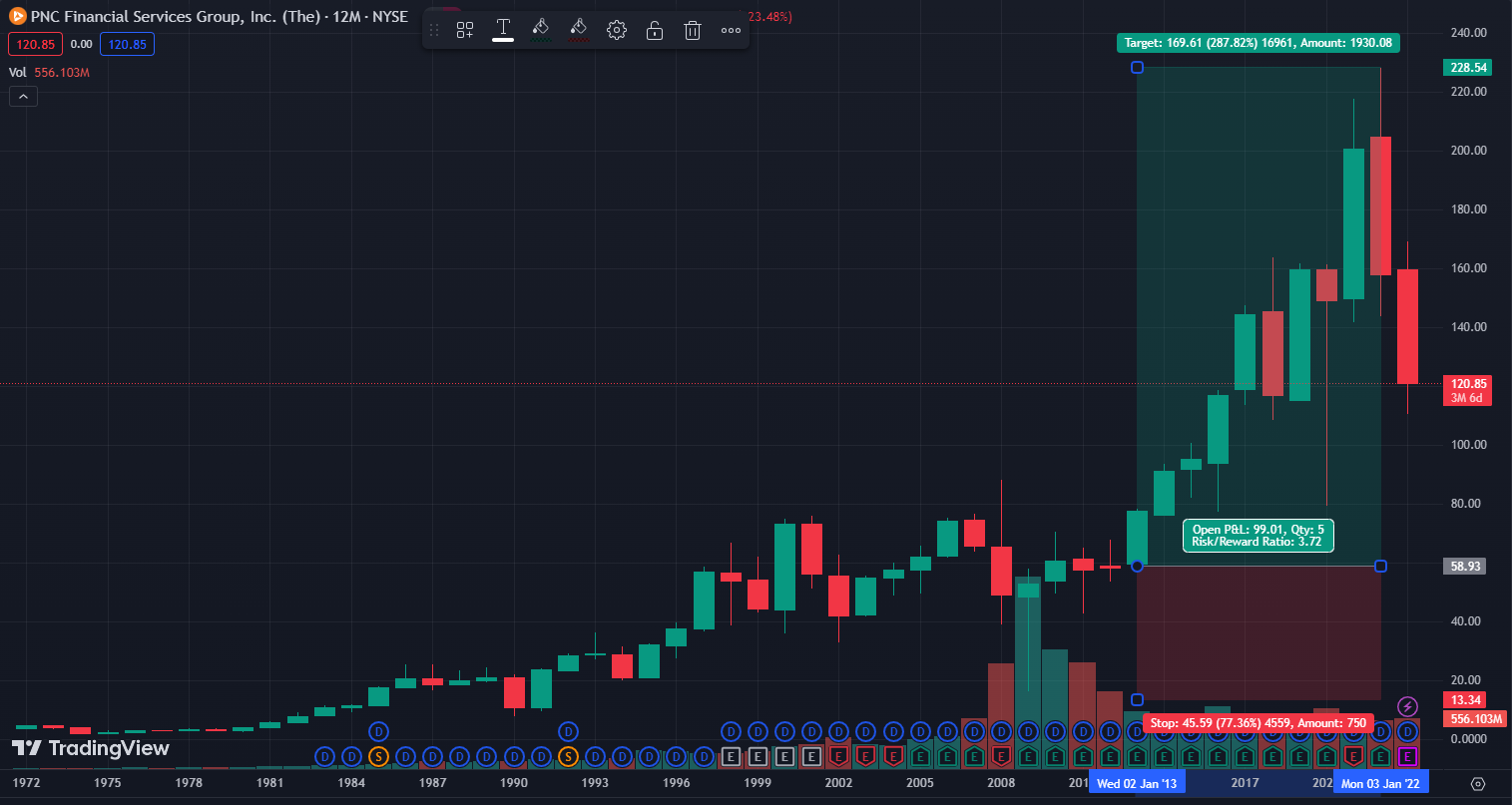Image resolution: width=1512 pixels, height=805 pixels.
Task: Open the long position drawing settings gear
Action: pos(617,30)
